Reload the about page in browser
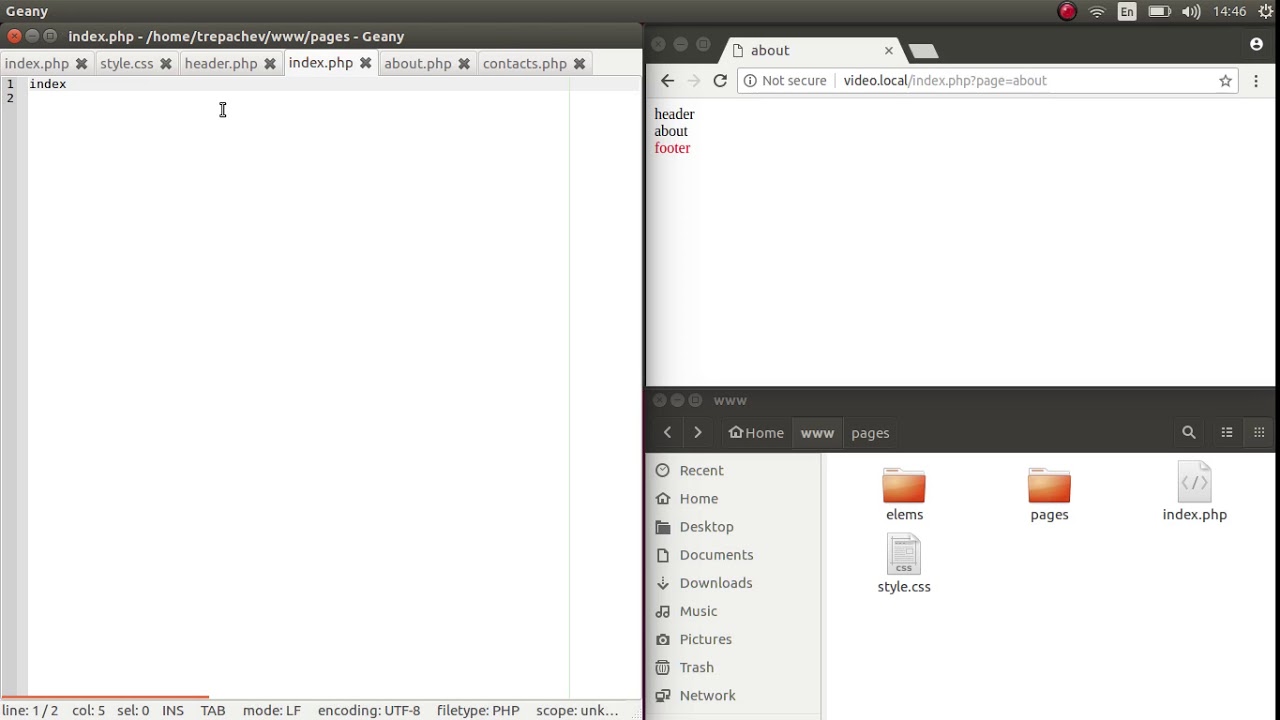The image size is (1280, 720). click(x=720, y=81)
